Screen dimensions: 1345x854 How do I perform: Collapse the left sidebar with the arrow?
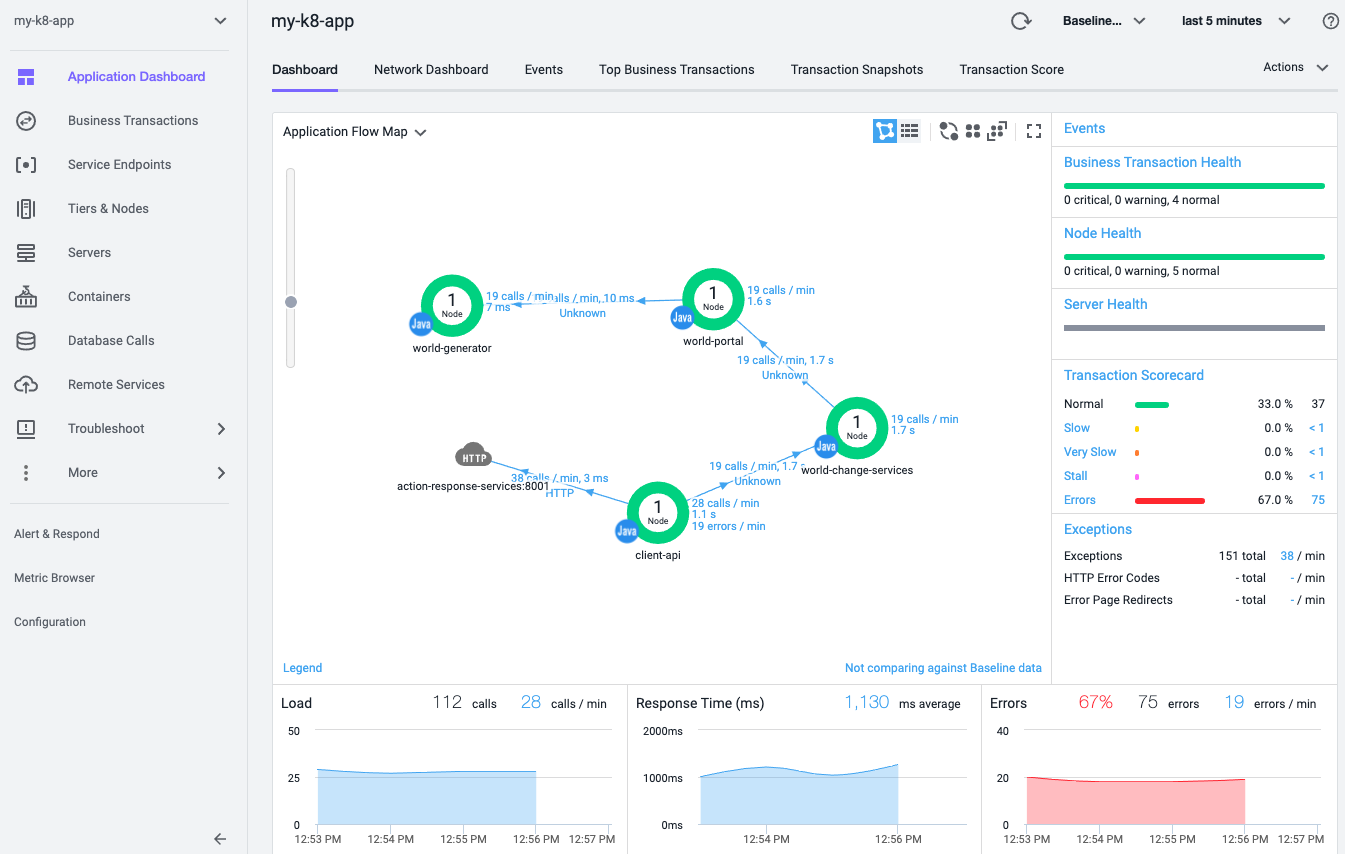point(221,839)
